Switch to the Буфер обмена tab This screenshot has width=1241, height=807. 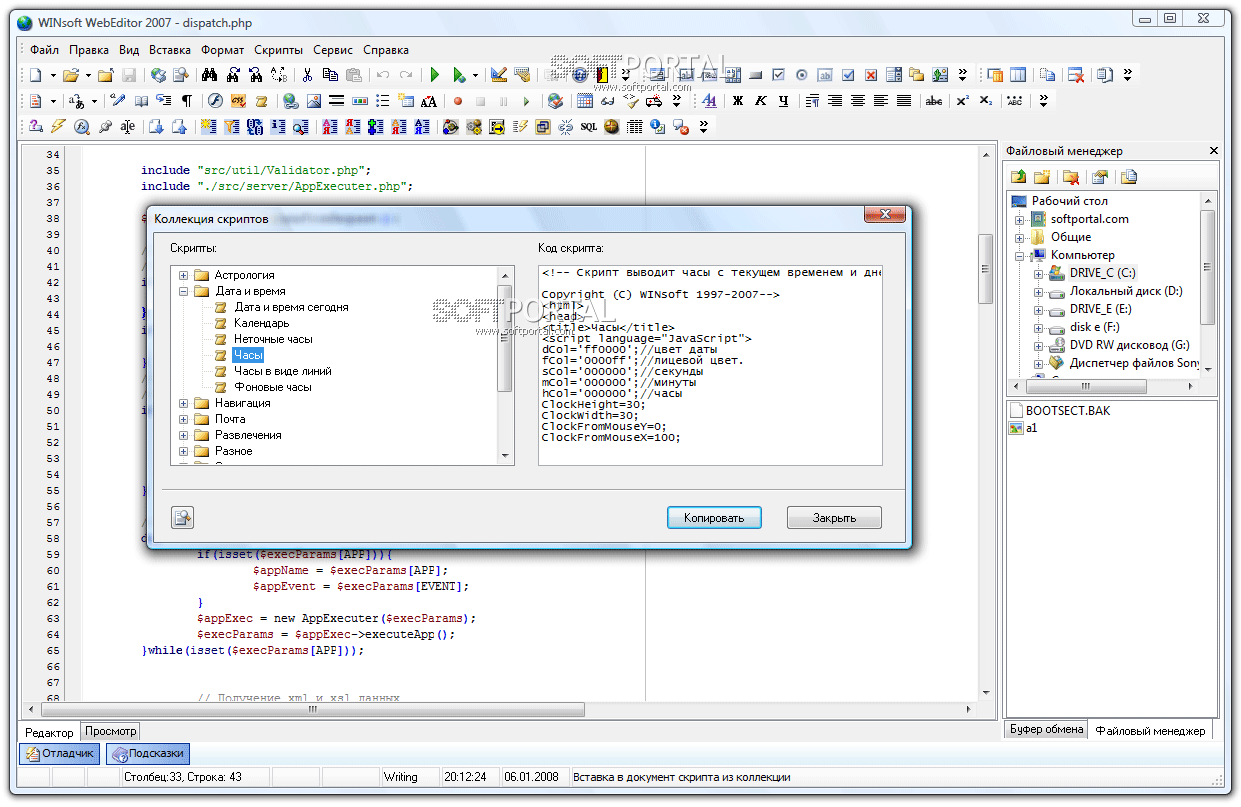point(1046,730)
